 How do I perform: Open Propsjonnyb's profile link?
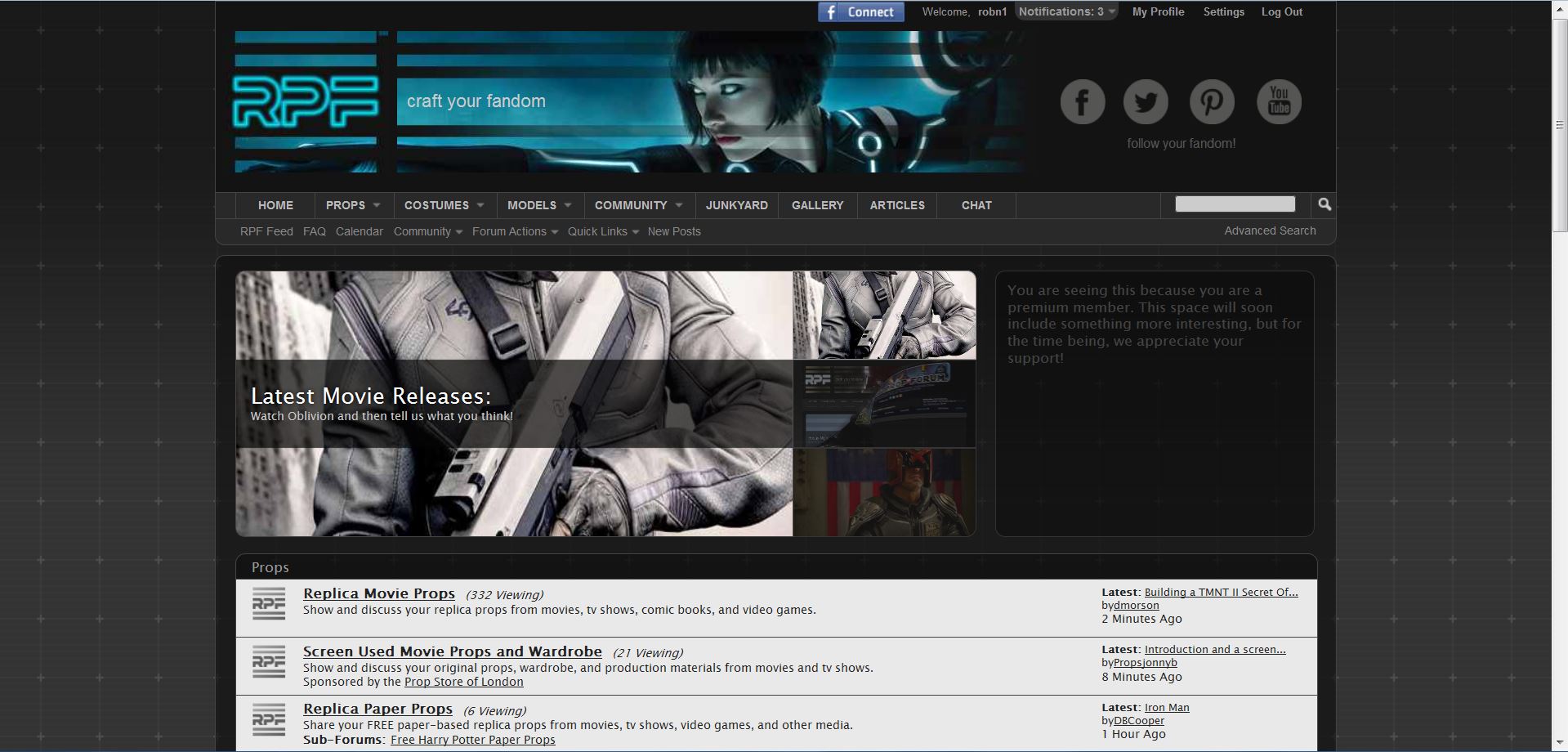(1146, 662)
